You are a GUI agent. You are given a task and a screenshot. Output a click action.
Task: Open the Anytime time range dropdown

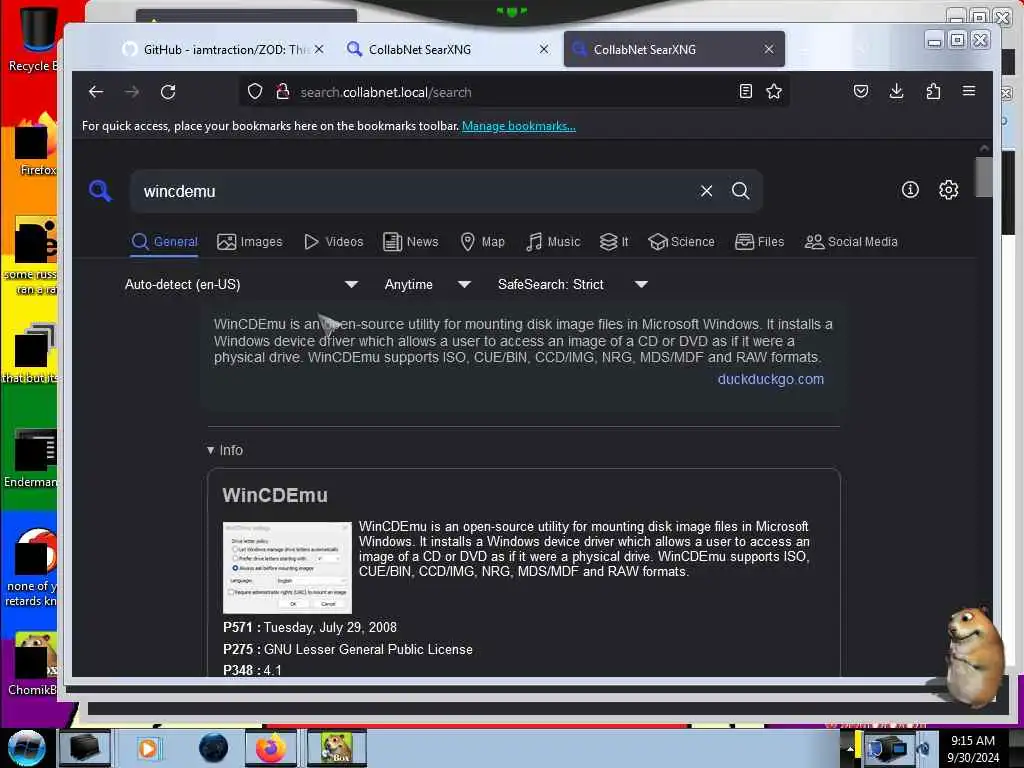[427, 284]
